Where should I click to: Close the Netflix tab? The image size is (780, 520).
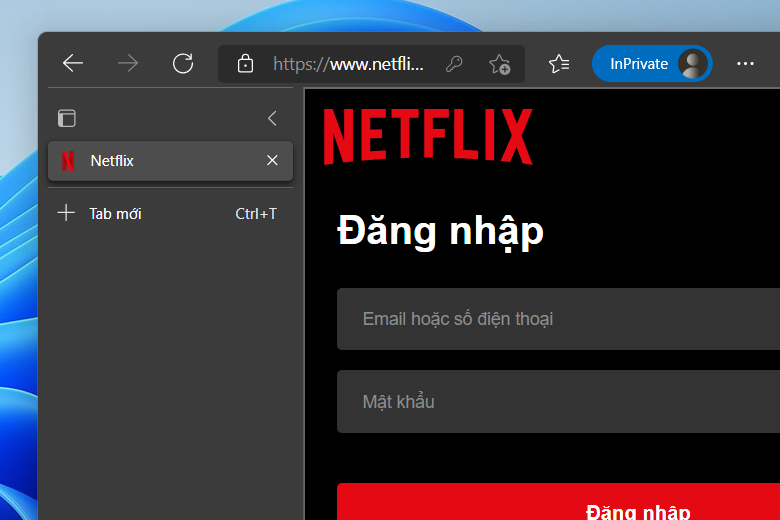[x=272, y=160]
